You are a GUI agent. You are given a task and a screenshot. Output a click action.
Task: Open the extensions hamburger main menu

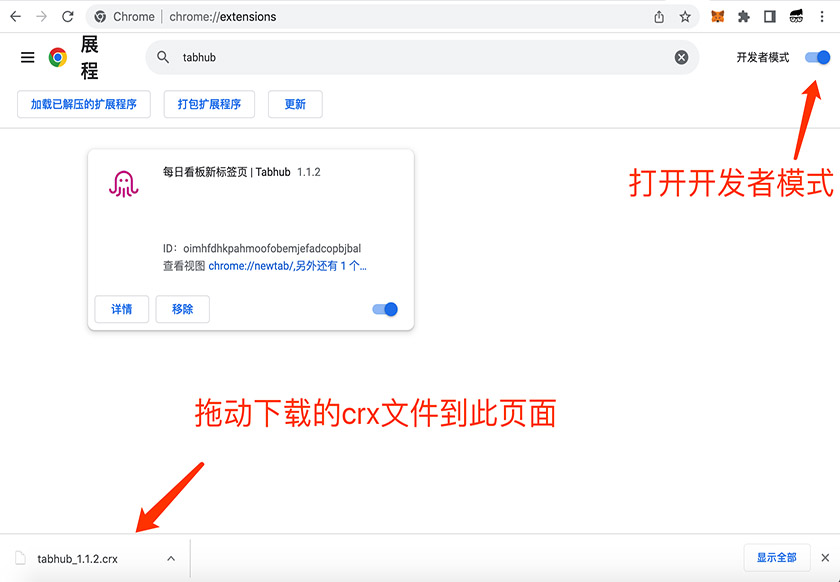click(x=27, y=58)
